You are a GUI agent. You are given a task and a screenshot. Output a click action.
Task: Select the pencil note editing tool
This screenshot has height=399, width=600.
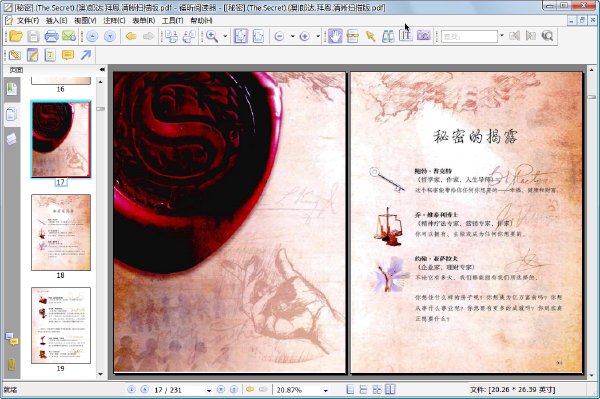[x=33, y=55]
